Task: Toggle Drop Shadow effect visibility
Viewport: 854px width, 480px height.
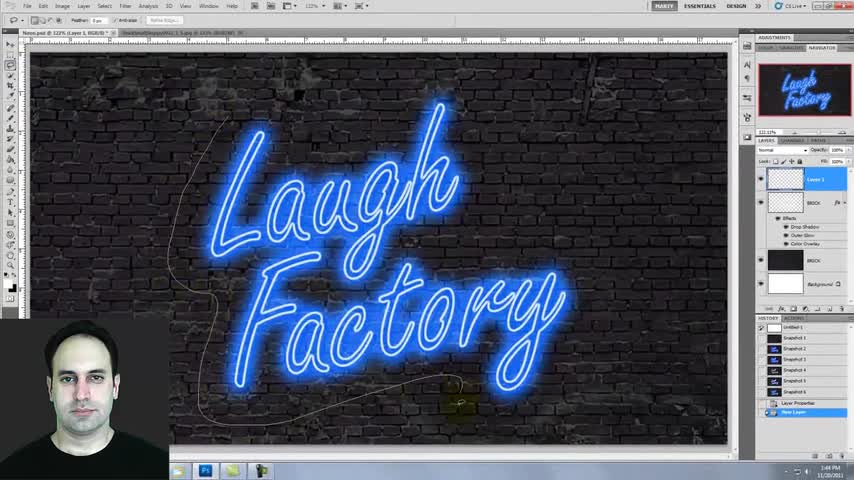Action: pyautogui.click(x=786, y=227)
